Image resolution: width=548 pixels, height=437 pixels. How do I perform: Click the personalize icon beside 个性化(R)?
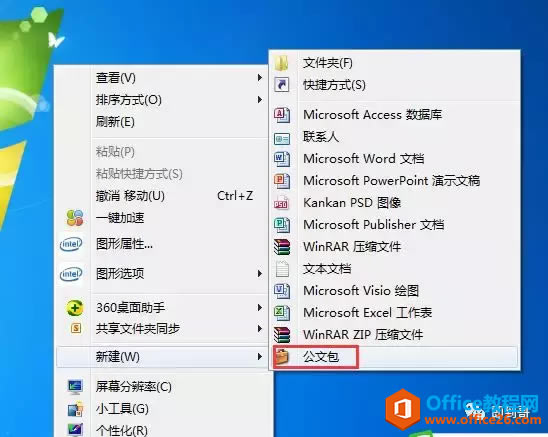point(75,429)
